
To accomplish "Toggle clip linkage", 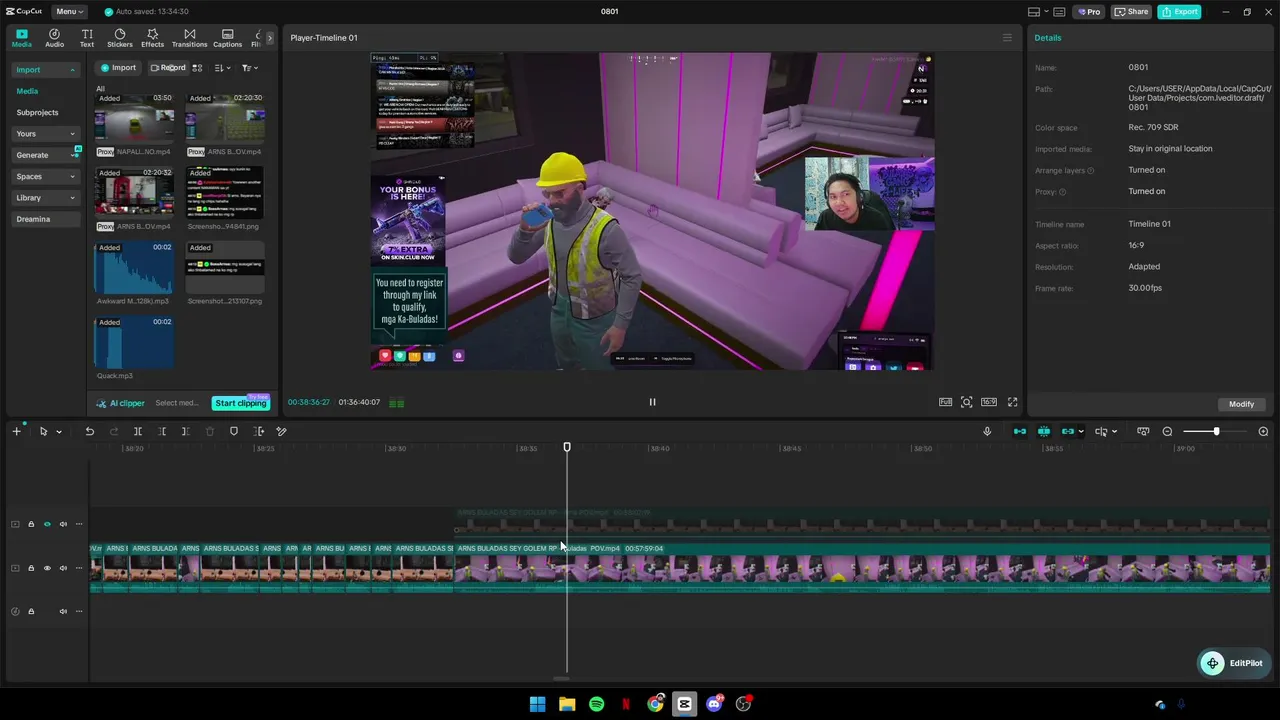I will pos(1068,431).
